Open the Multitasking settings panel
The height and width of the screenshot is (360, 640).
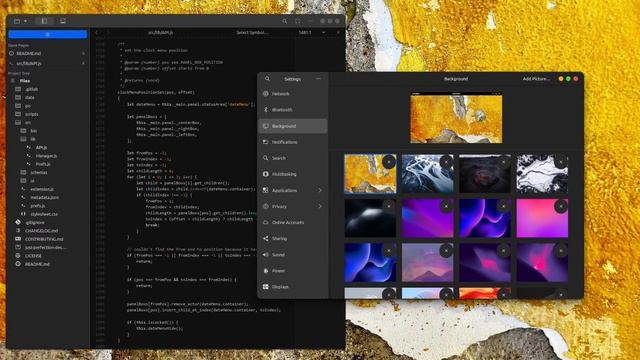click(x=293, y=174)
